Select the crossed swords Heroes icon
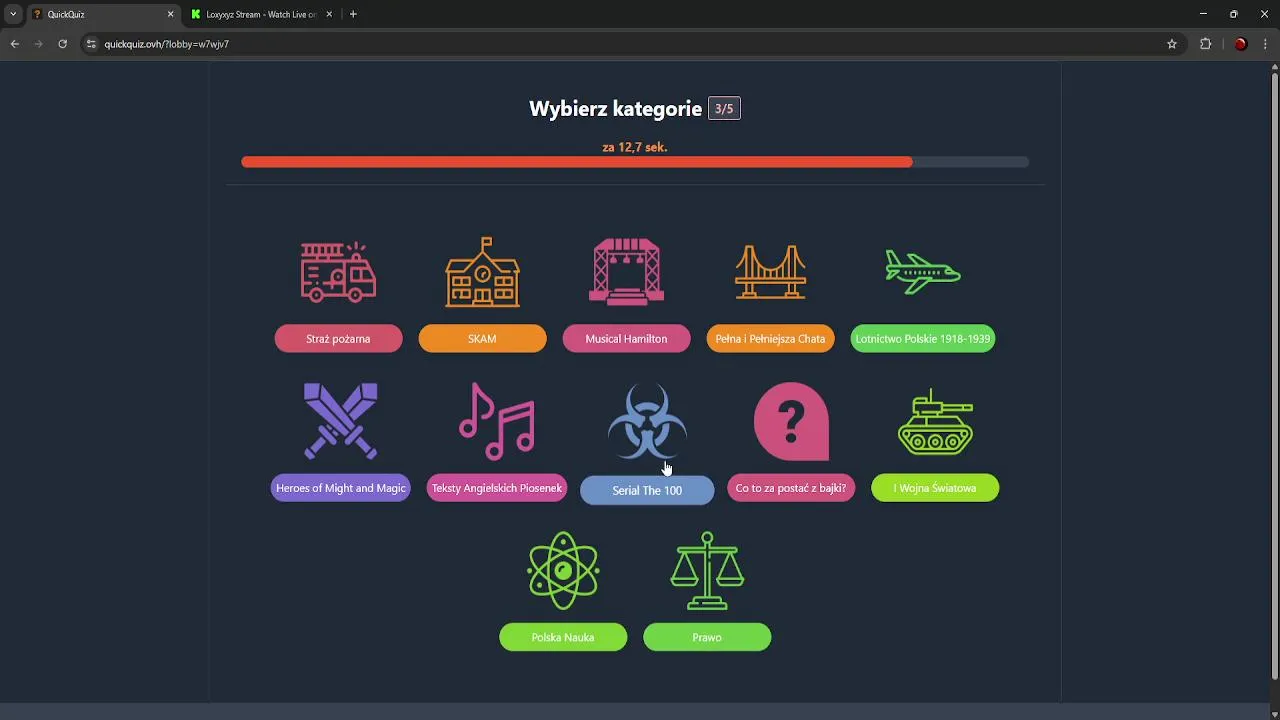1280x720 pixels. tap(341, 421)
